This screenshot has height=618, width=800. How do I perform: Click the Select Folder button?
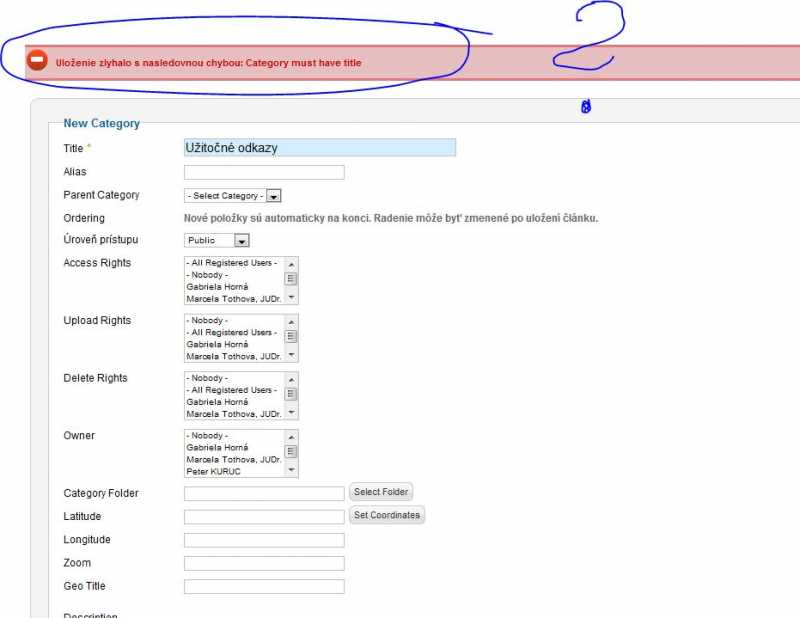[x=381, y=492]
